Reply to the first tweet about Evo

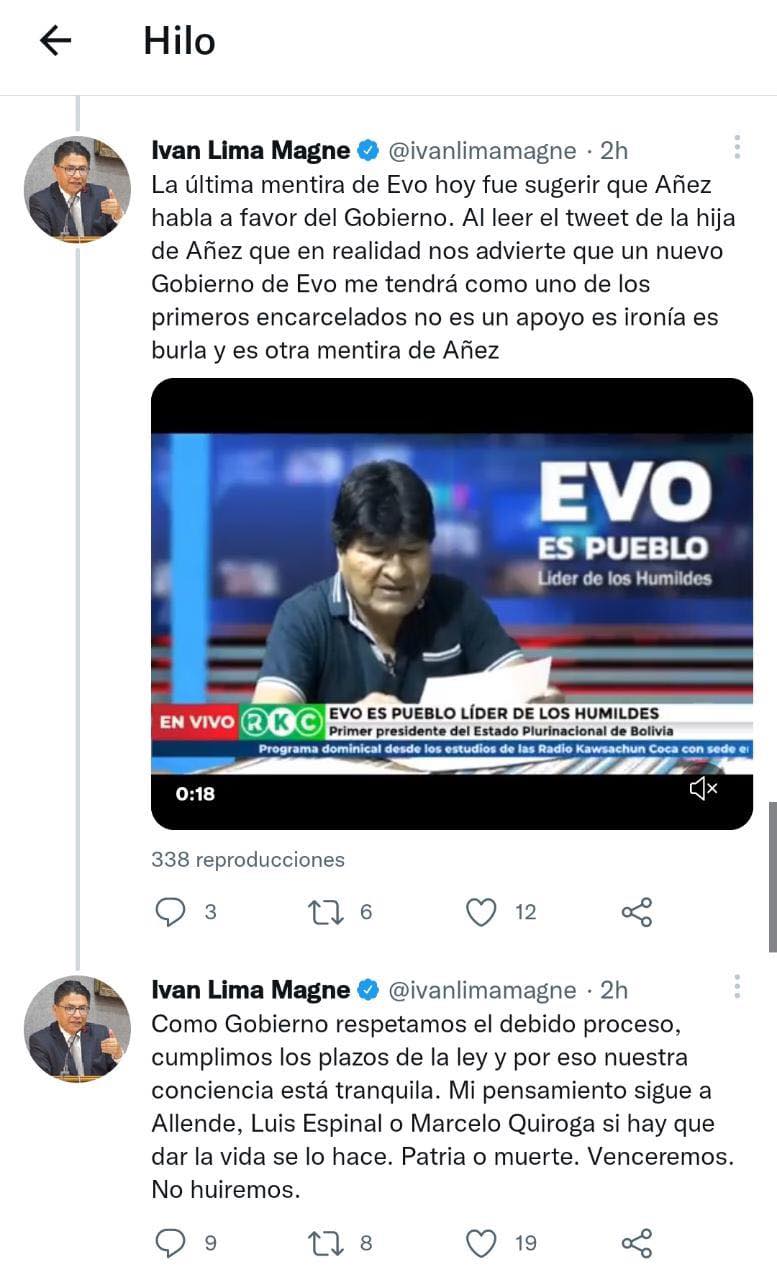tap(172, 911)
